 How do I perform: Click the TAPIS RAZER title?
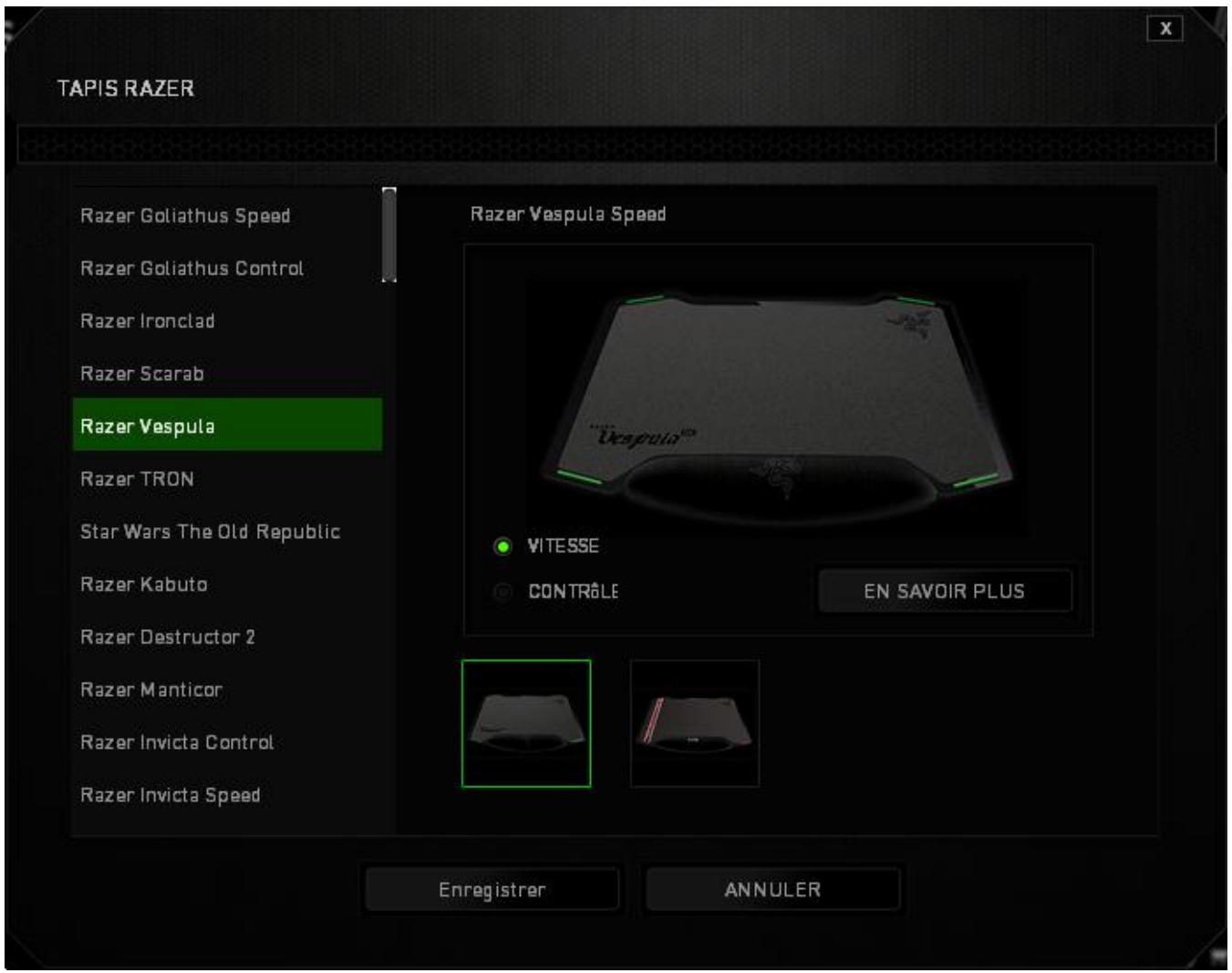point(126,88)
